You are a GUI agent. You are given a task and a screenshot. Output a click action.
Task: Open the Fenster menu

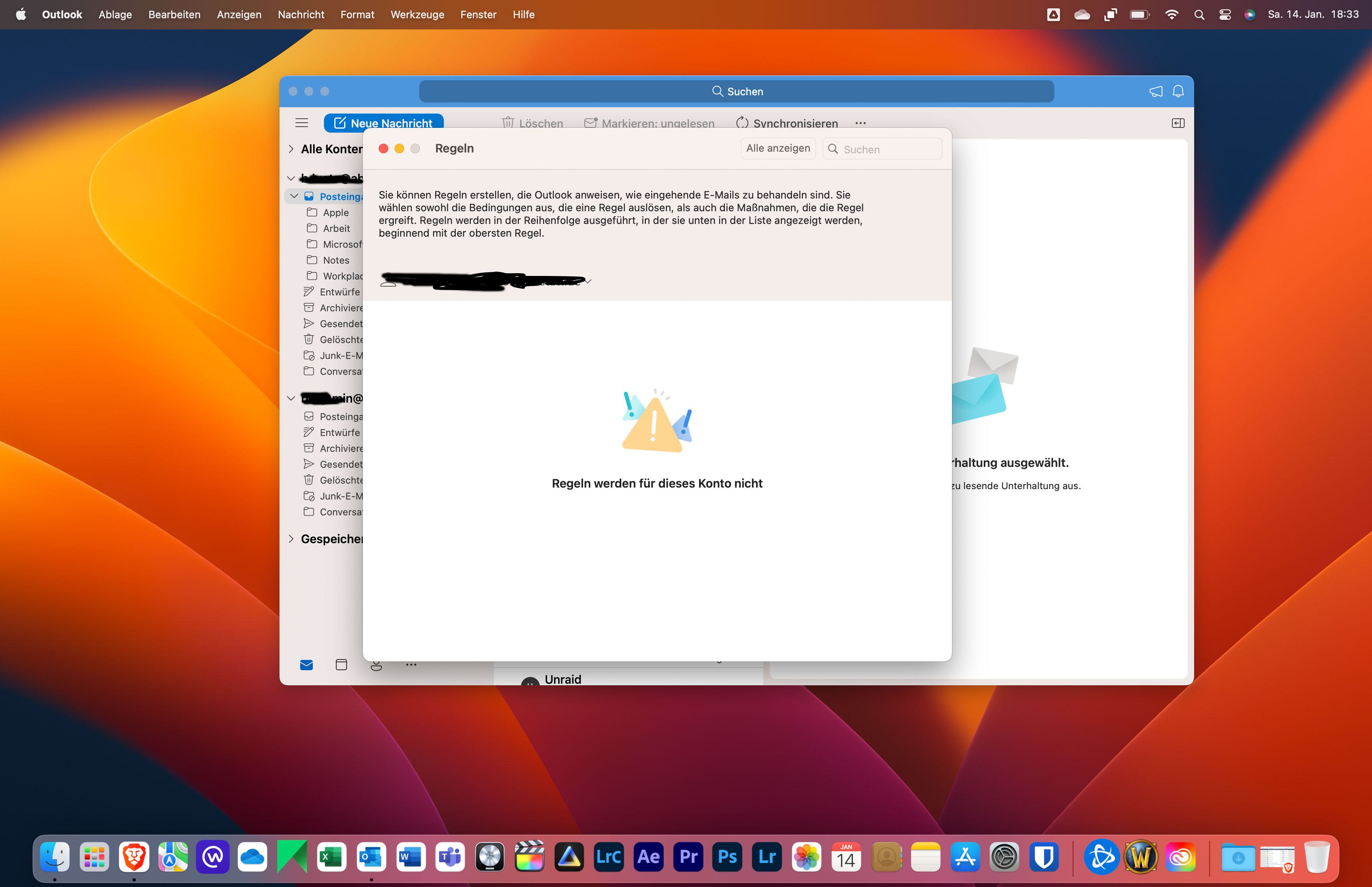478,14
